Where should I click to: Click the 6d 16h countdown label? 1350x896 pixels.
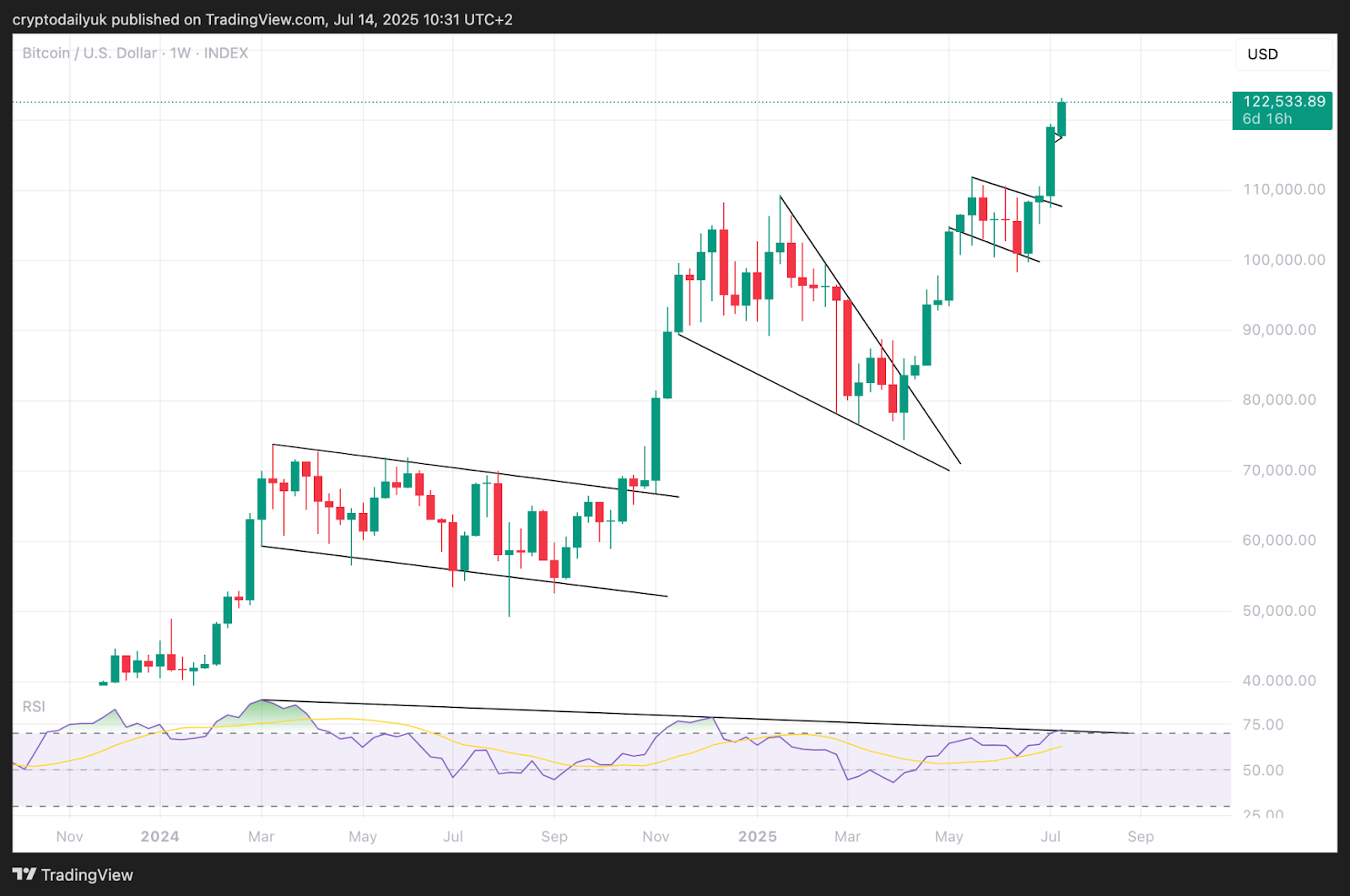click(x=1267, y=119)
